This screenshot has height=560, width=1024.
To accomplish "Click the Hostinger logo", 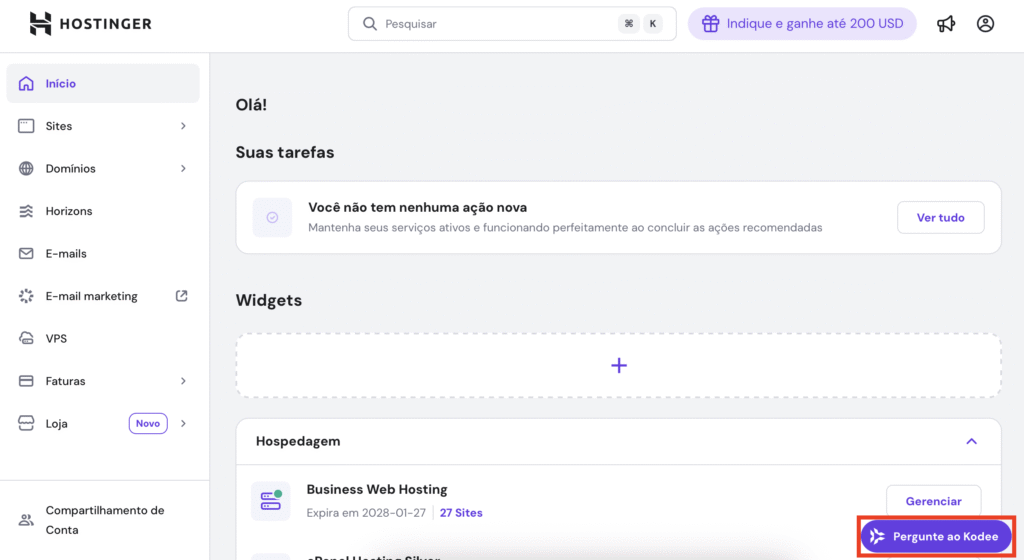I will coord(90,23).
